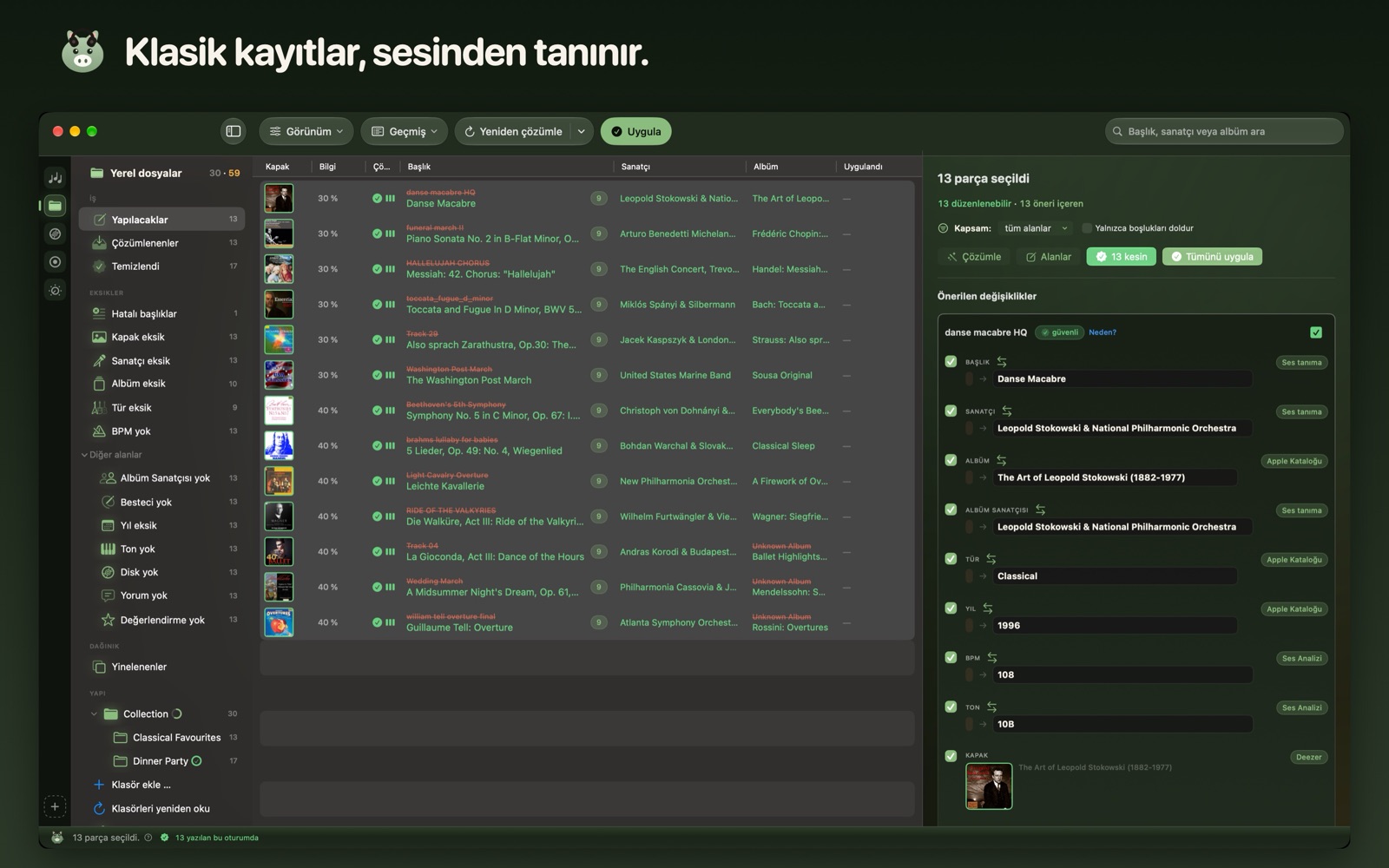Click the search field for titles

[x=1224, y=131]
